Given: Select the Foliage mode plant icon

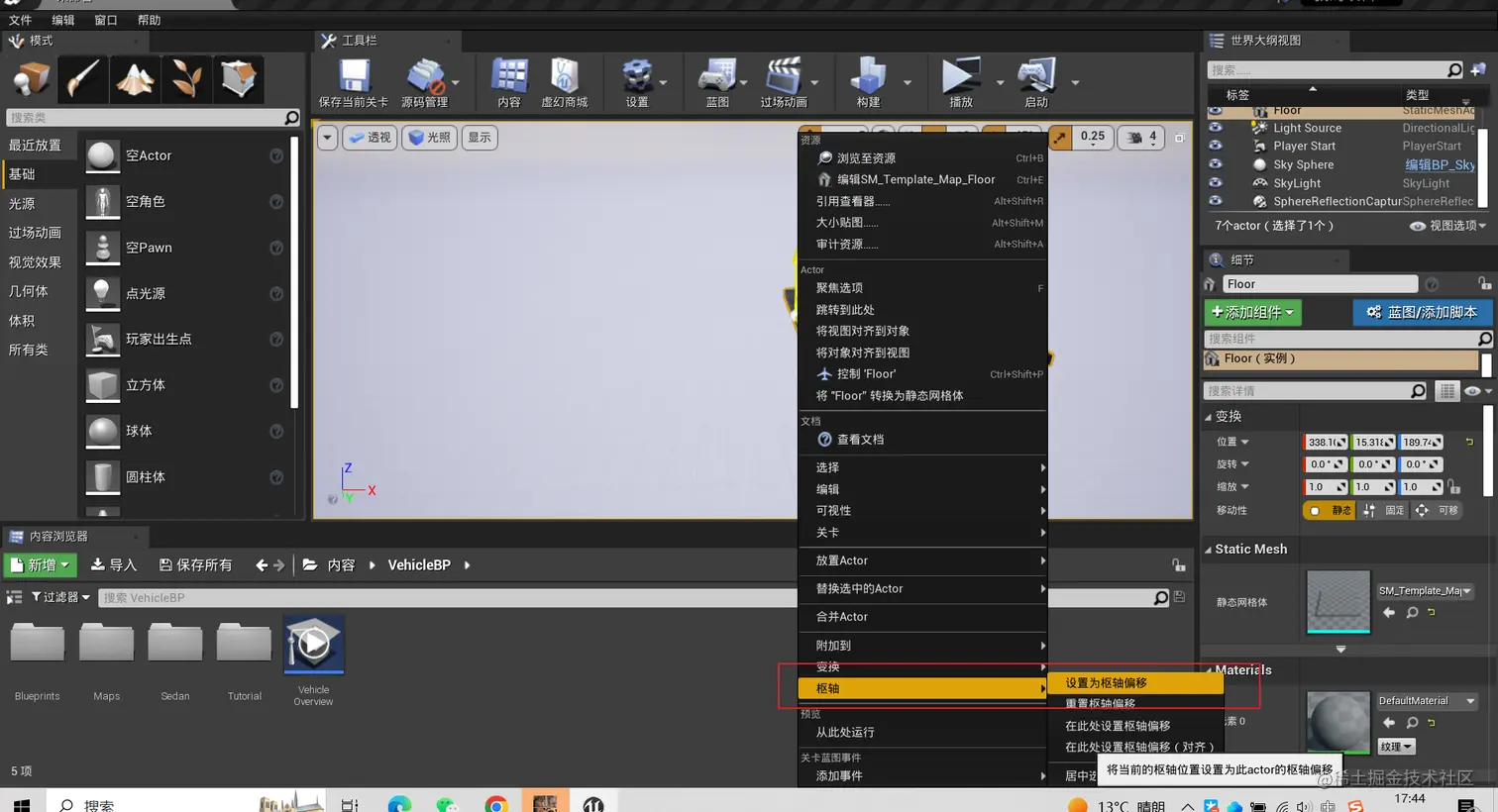Looking at the screenshot, I should pos(186,78).
